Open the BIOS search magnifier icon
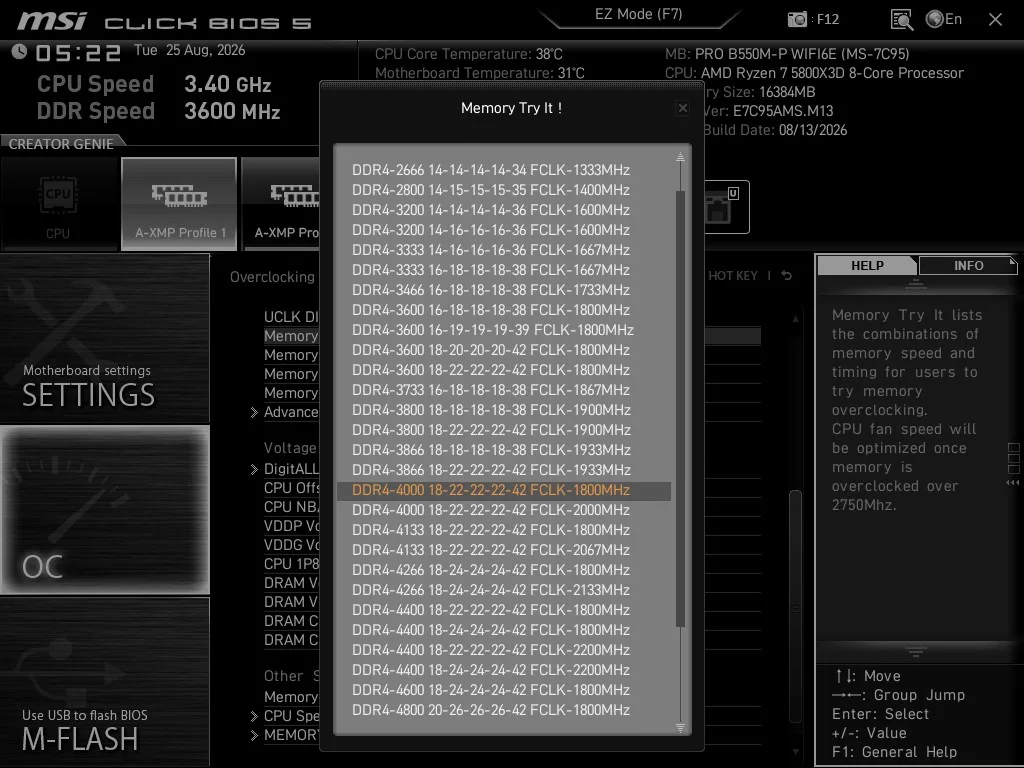 (x=901, y=20)
